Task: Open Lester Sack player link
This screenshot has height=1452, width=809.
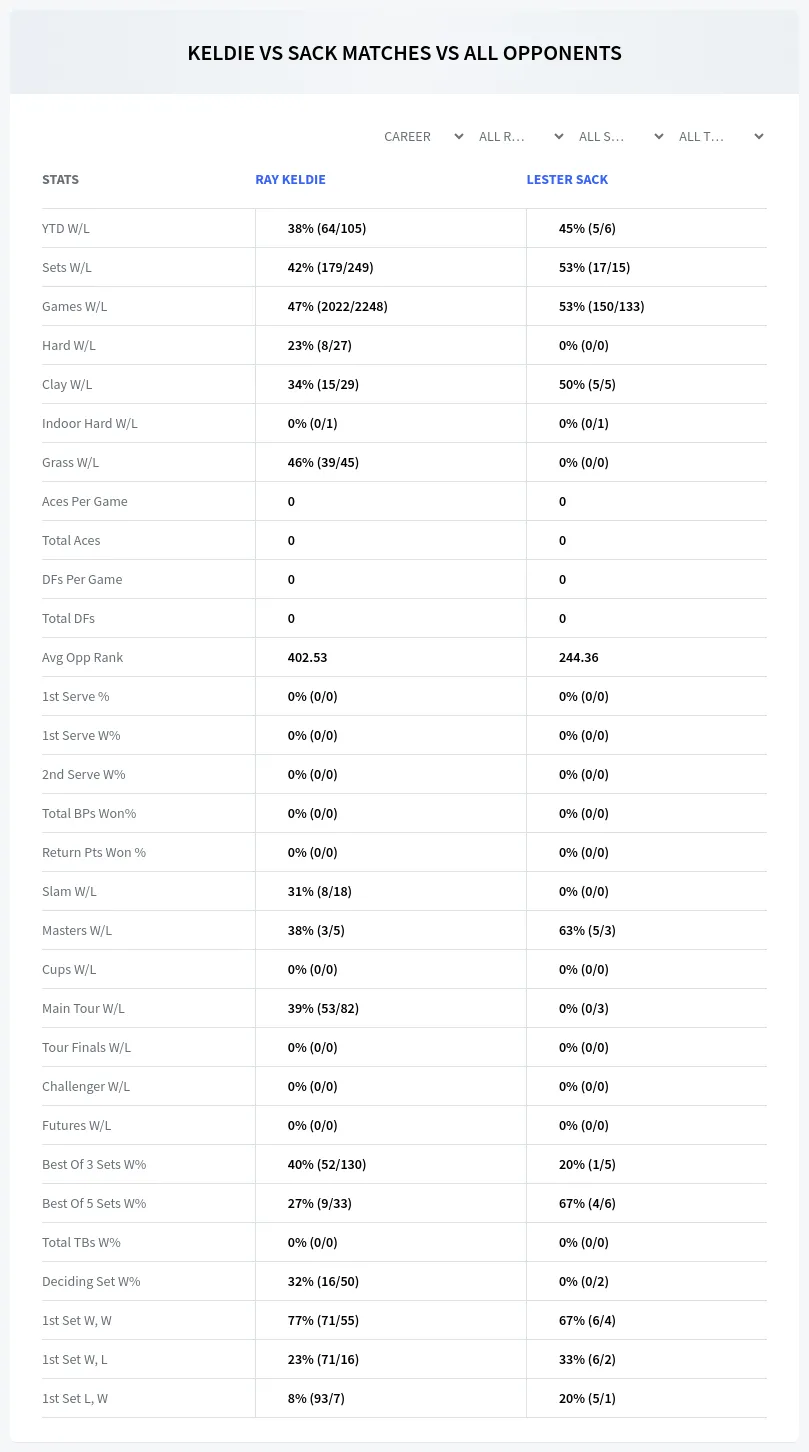Action: [x=567, y=180]
